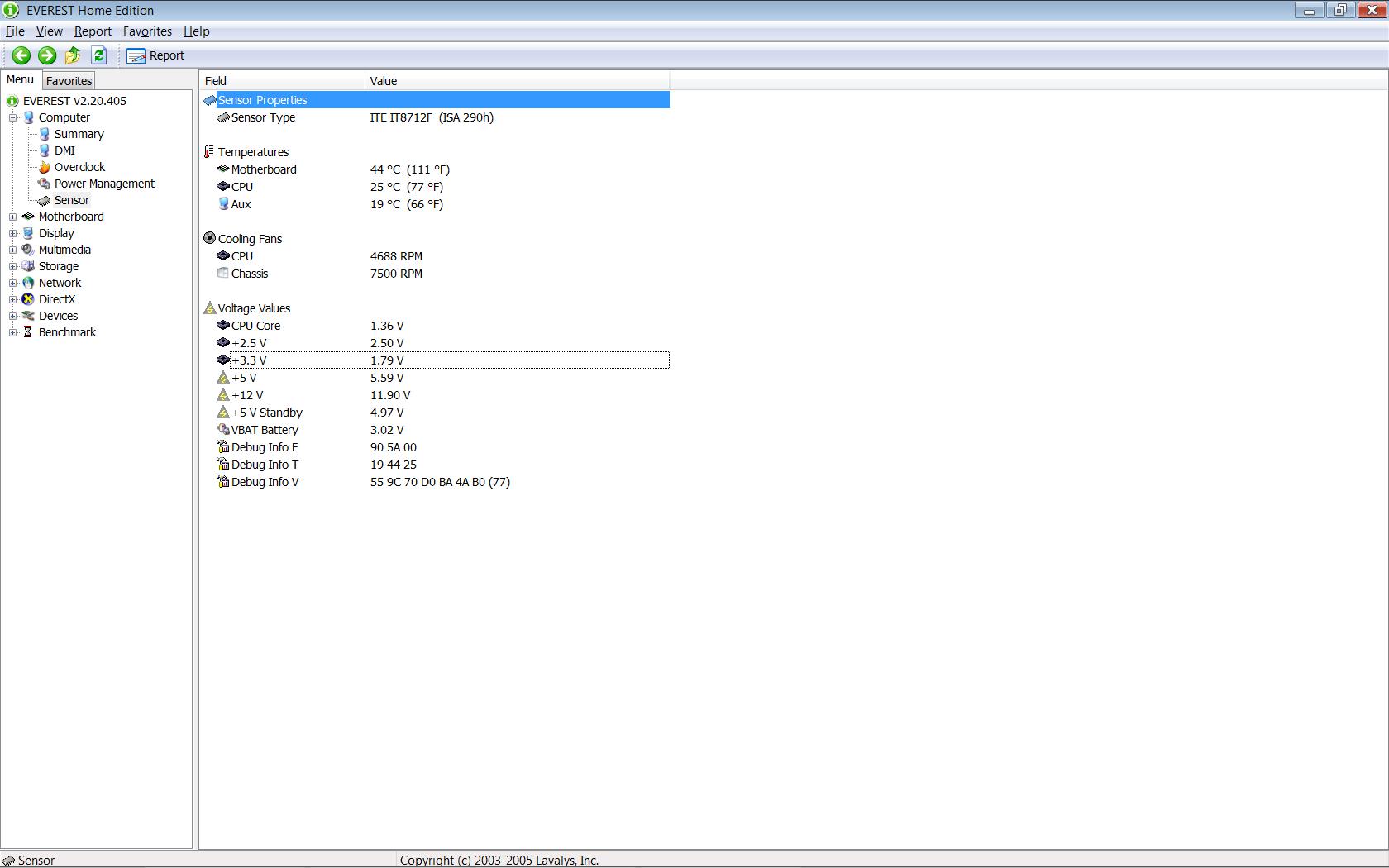Viewport: 1389px width, 868px height.
Task: Expand the Display tree node
Action: click(x=13, y=233)
